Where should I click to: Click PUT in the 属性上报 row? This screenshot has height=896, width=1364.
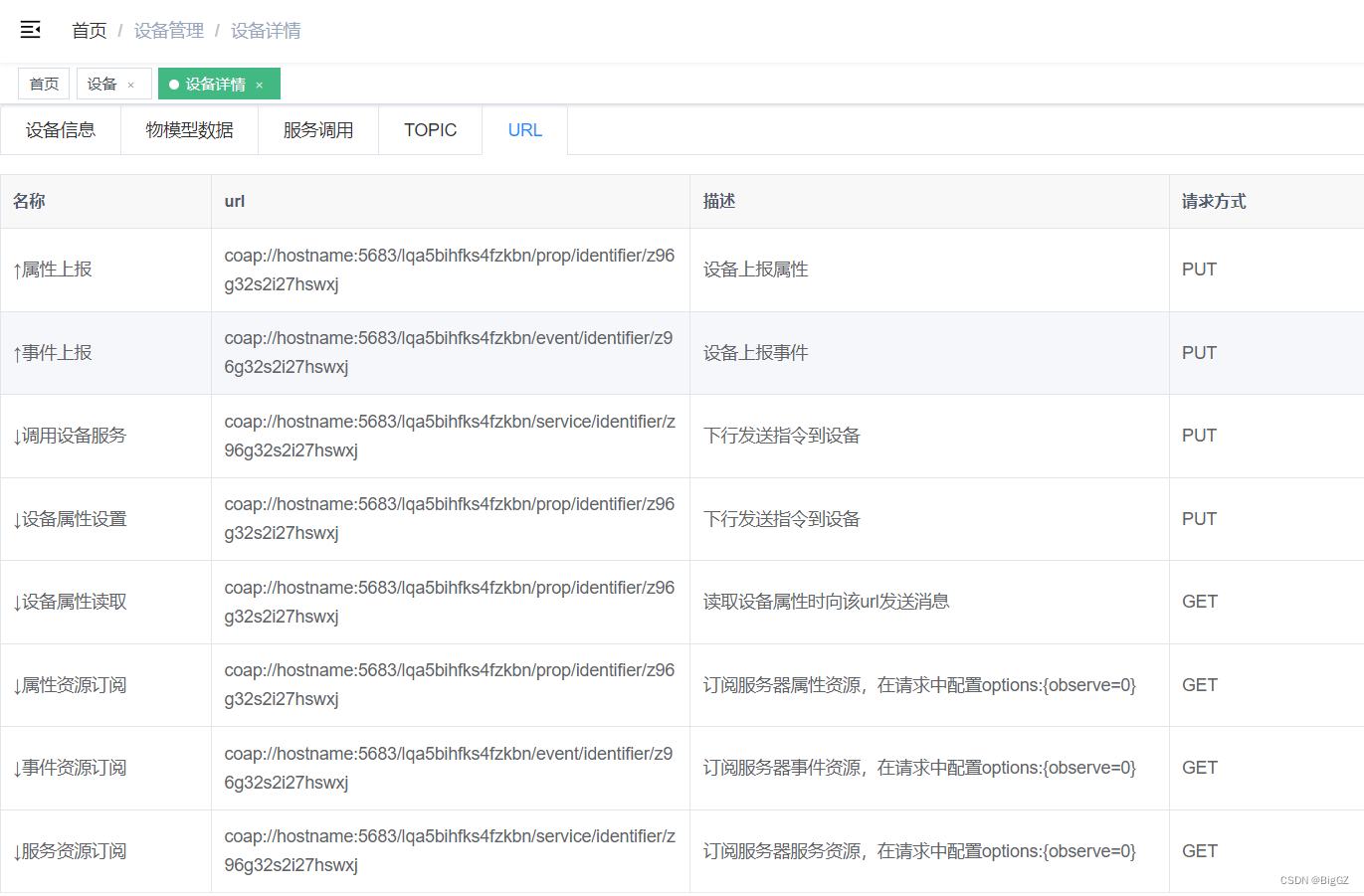tap(1199, 269)
